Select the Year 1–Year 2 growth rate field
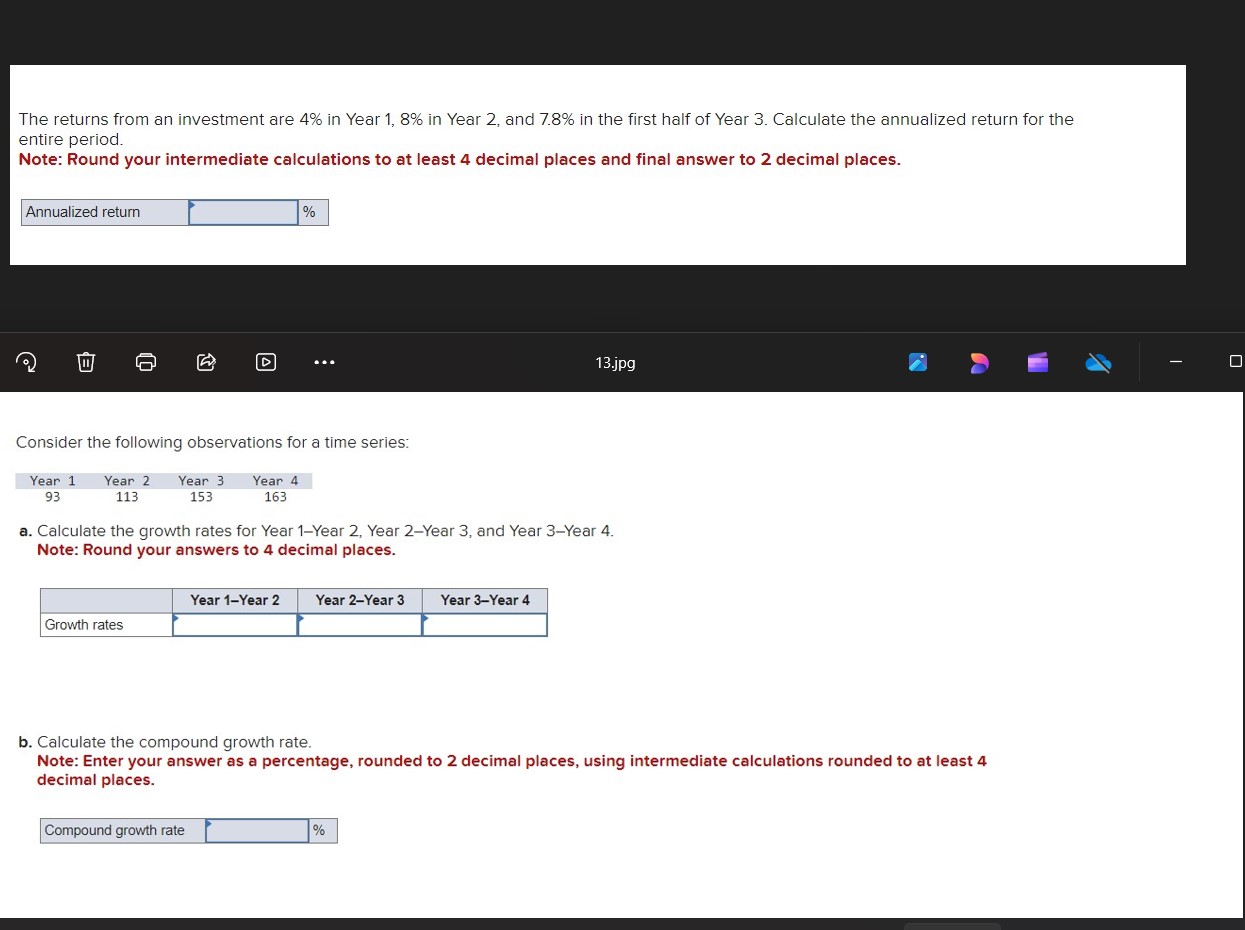The width and height of the screenshot is (1245, 930). pyautogui.click(x=235, y=625)
